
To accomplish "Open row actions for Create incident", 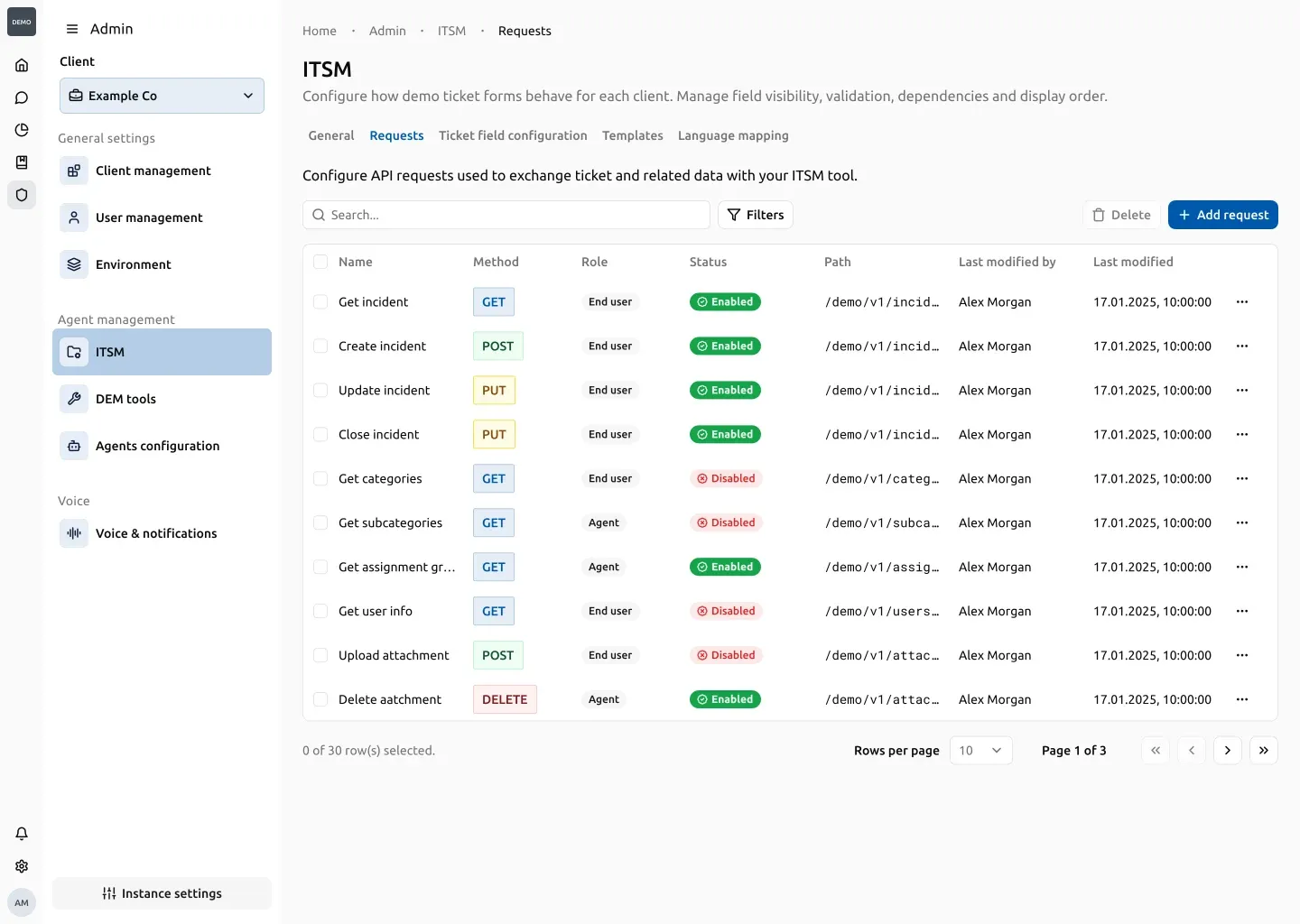I will tap(1242, 346).
